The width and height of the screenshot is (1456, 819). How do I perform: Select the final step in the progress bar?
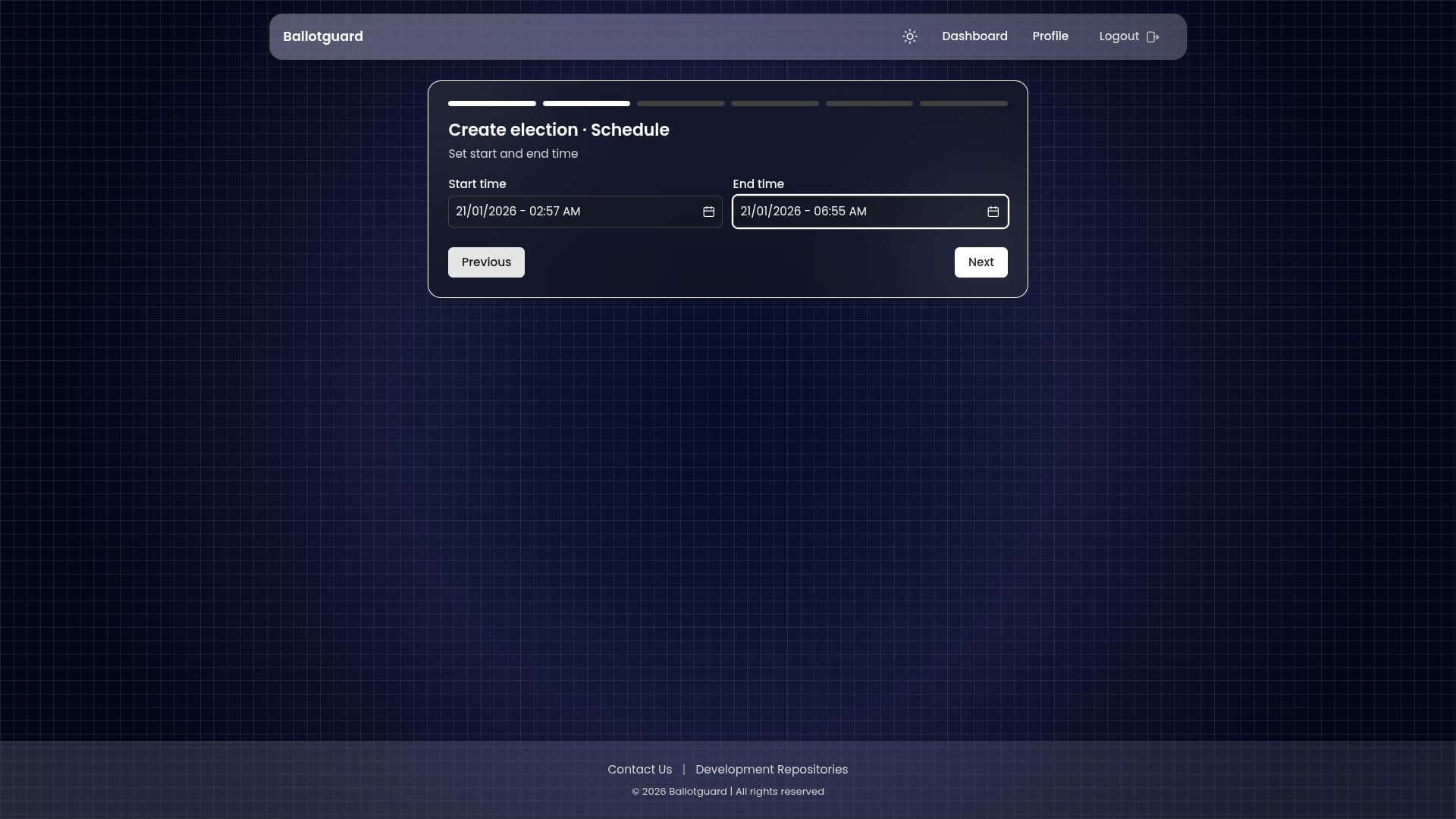[x=963, y=103]
